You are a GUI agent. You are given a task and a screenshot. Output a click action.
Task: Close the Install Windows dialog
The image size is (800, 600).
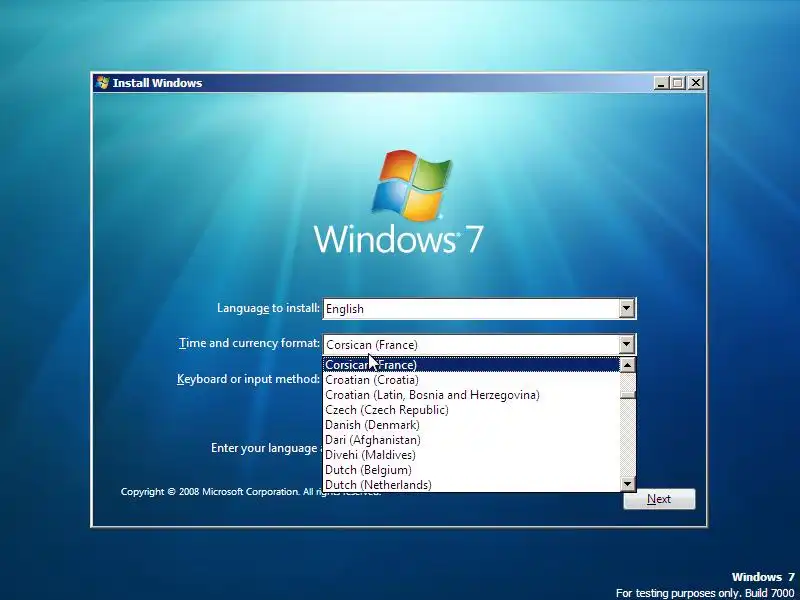coord(695,83)
